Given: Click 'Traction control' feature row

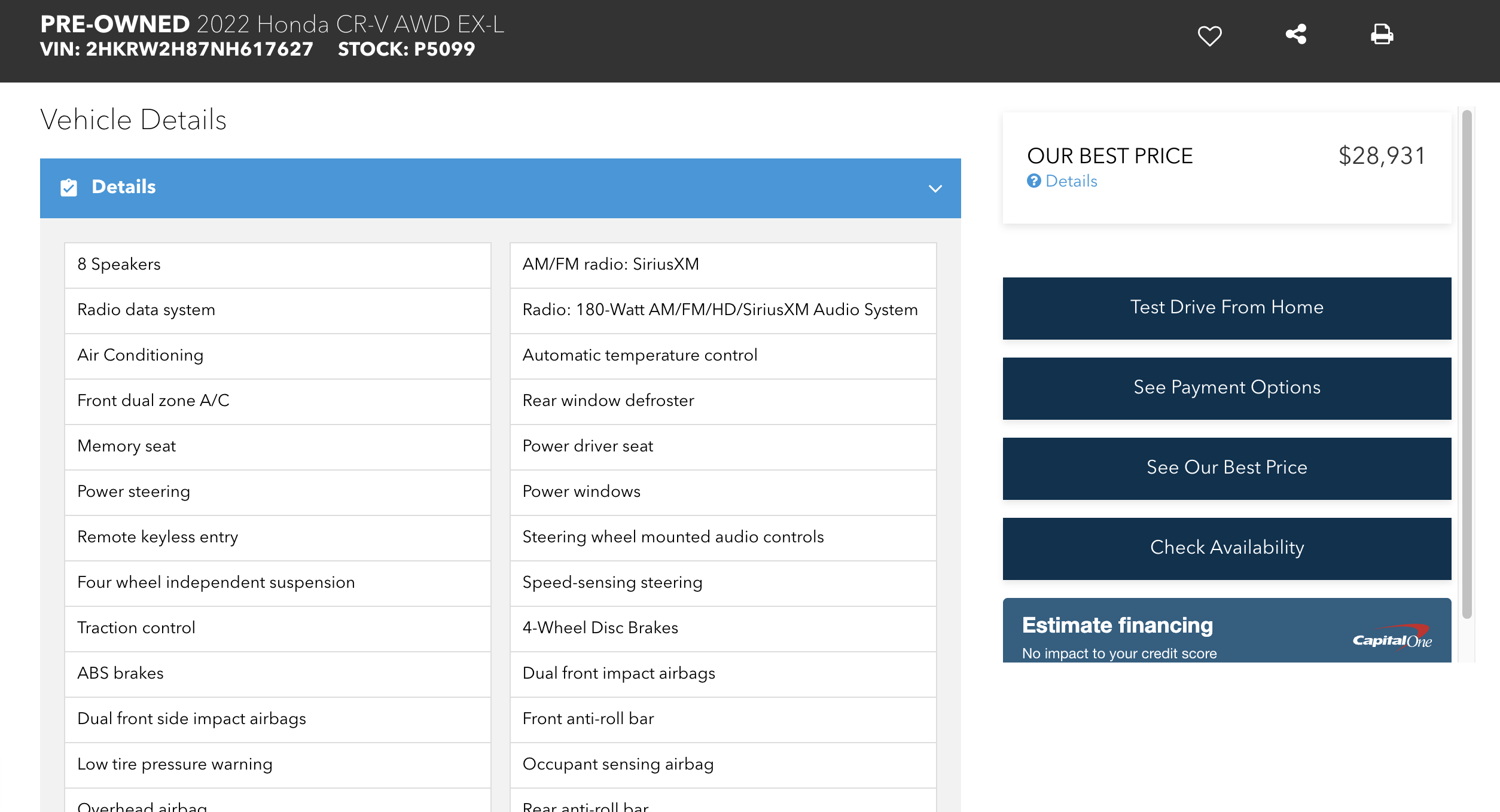Looking at the screenshot, I should (278, 628).
